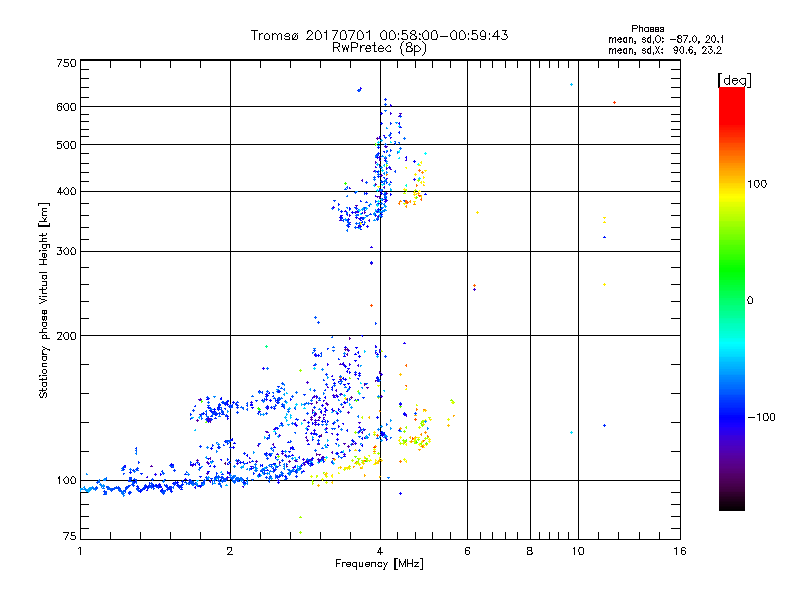Click the x-axis tick label "16"
800x600 pixels.
pyautogui.click(x=680, y=551)
